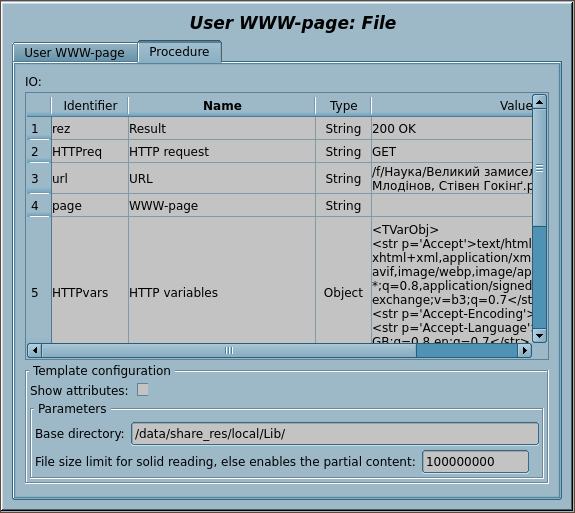Click the horizontal scrollbar left arrow
Image resolution: width=575 pixels, height=513 pixels.
coord(35,350)
